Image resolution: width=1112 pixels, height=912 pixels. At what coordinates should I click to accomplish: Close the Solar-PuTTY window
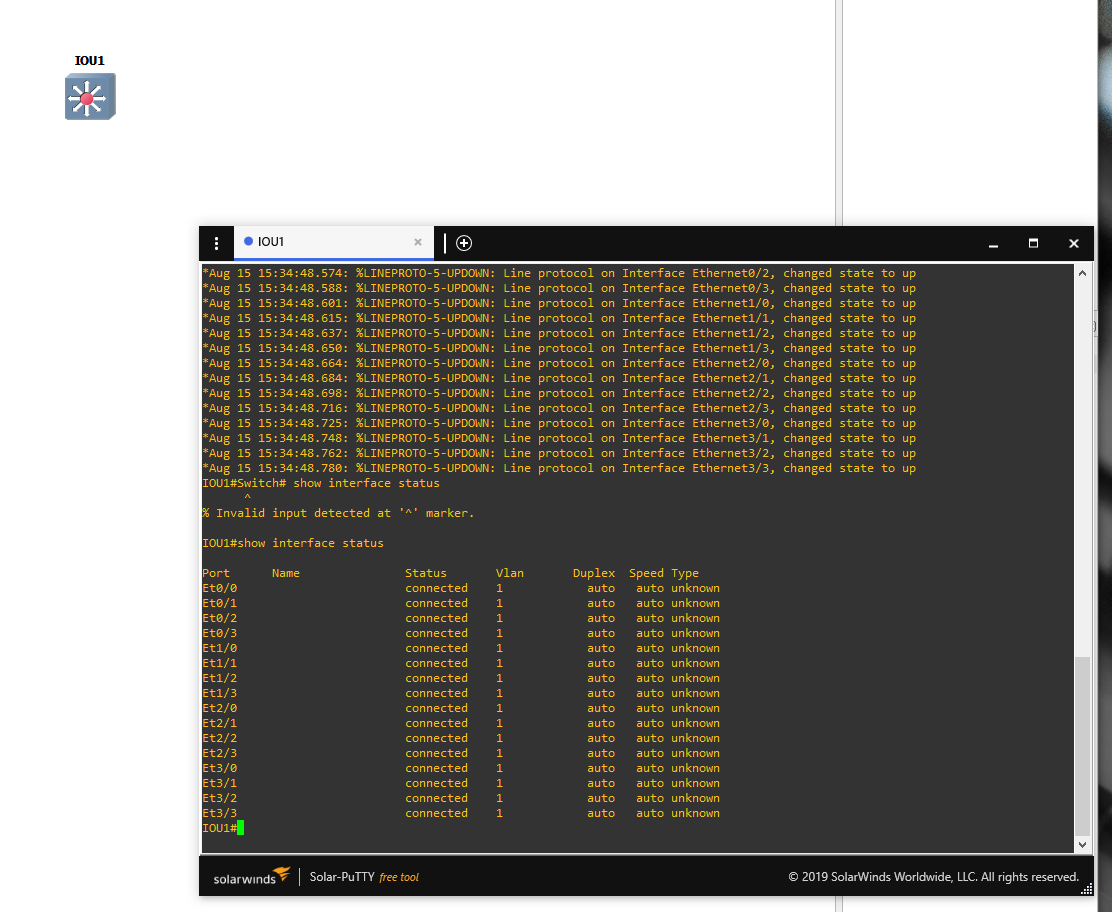point(1073,243)
